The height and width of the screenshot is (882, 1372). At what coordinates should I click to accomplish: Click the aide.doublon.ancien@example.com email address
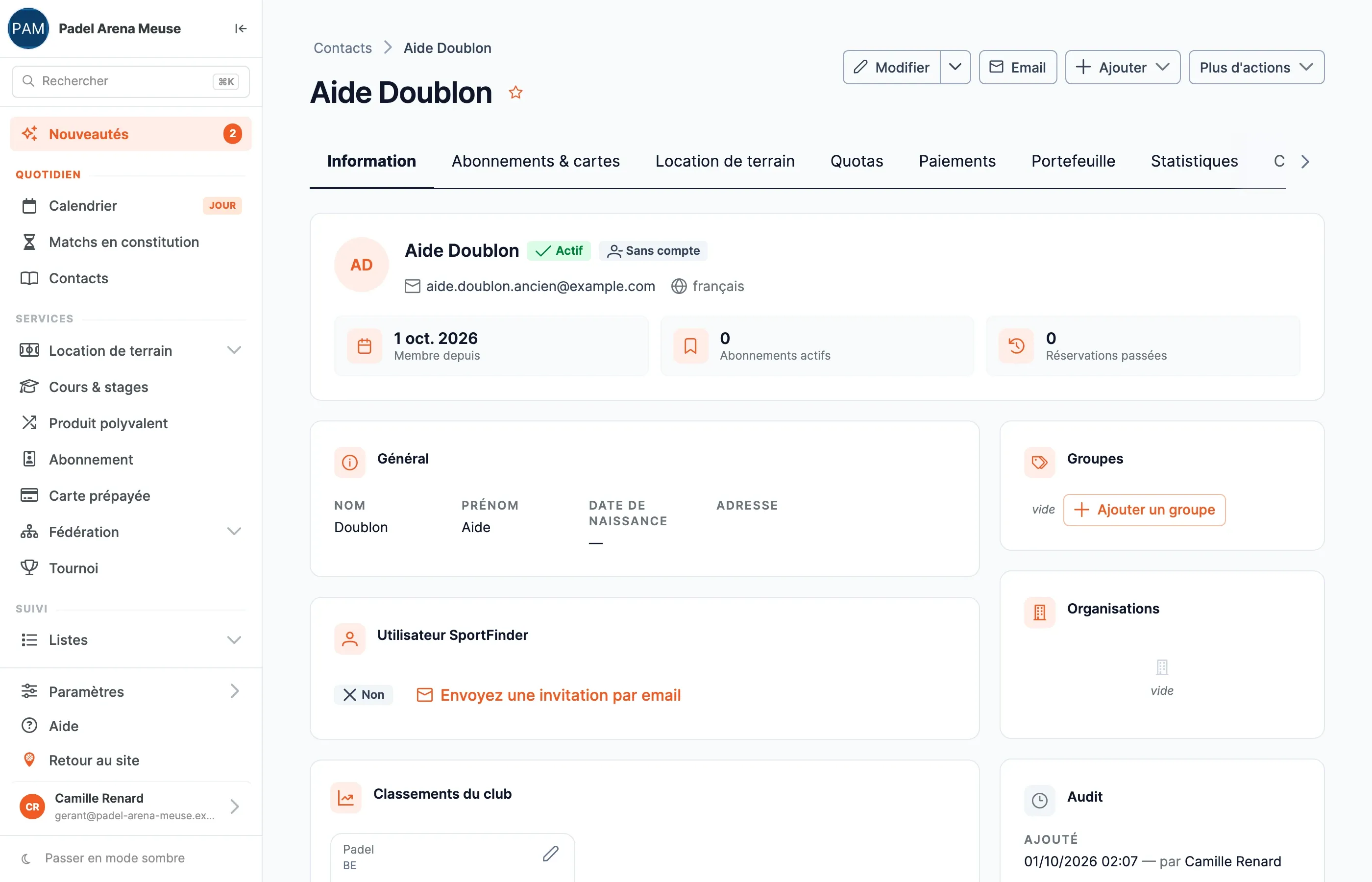click(x=540, y=286)
